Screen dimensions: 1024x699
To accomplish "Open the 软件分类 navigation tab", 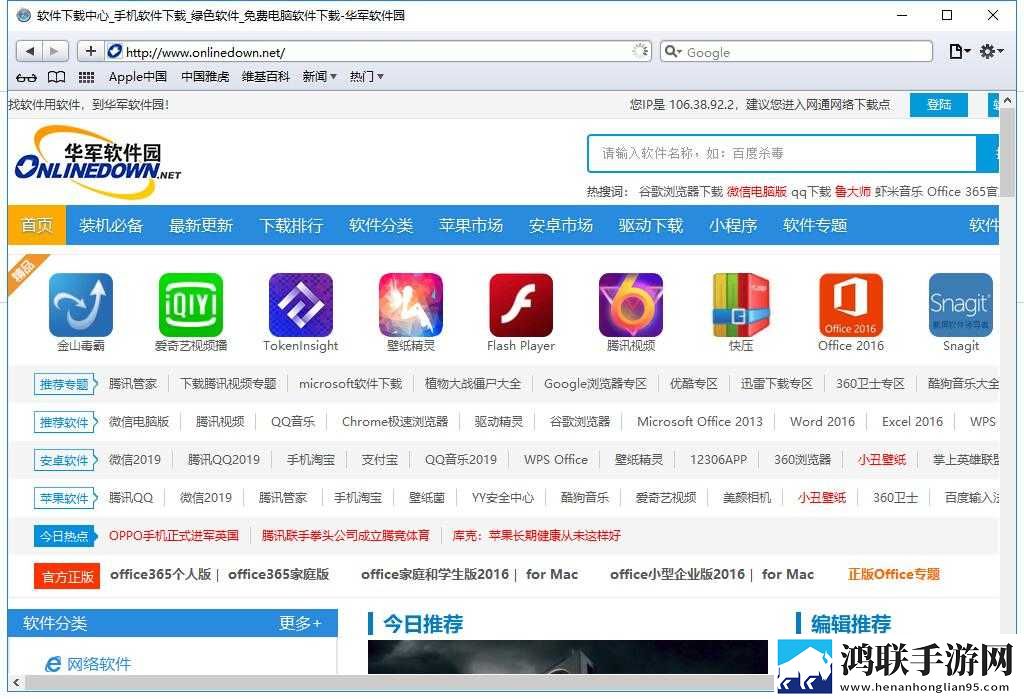I will 381,225.
